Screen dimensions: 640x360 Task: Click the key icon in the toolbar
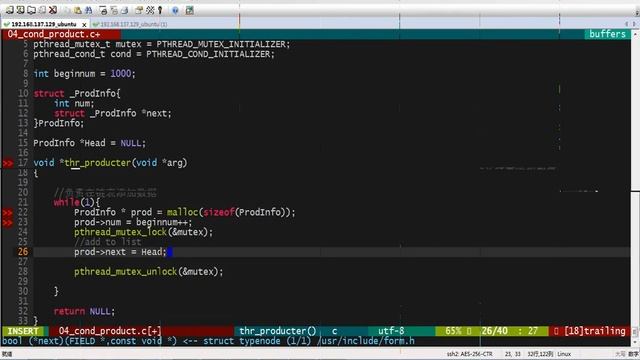point(160,10)
